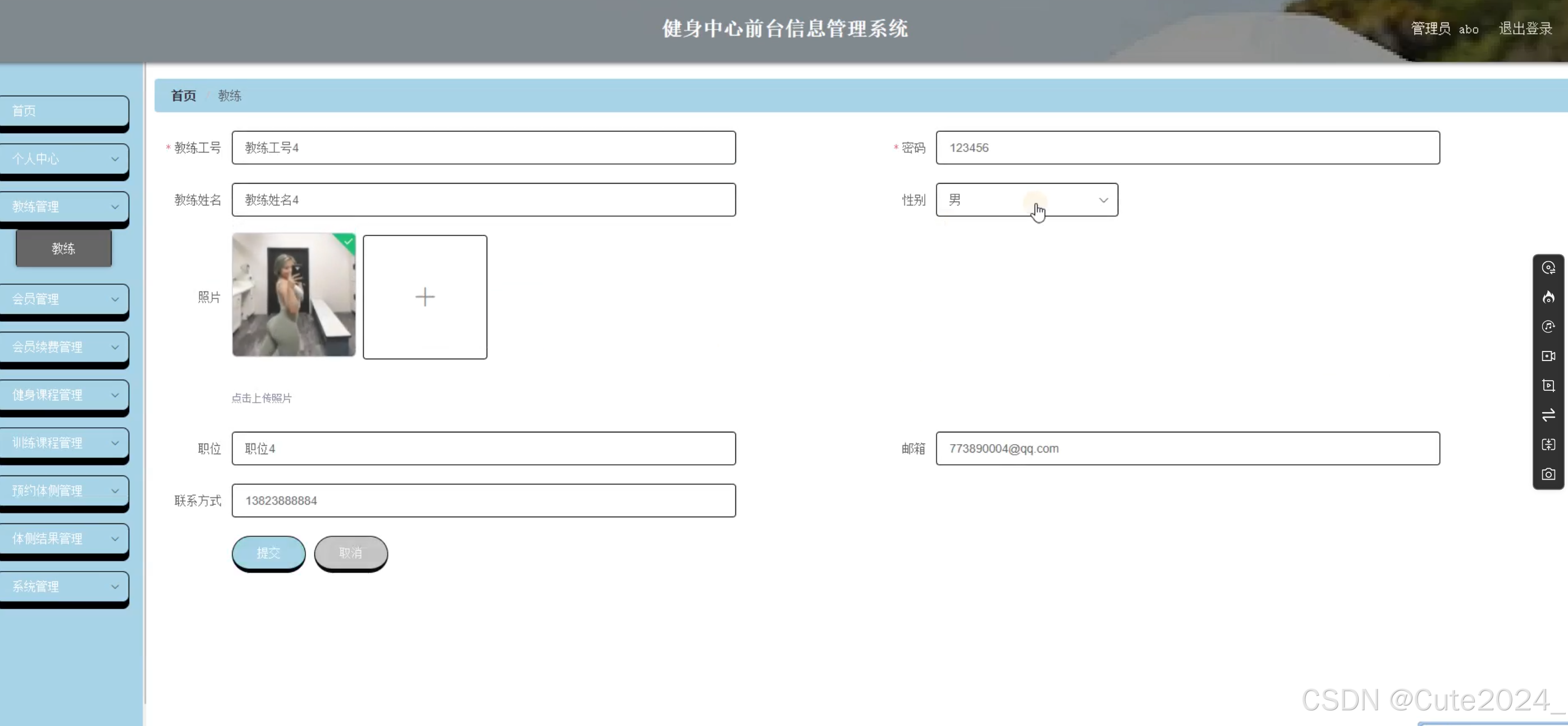Click the flame icon in the side toolbar
This screenshot has width=1568, height=726.
point(1549,297)
